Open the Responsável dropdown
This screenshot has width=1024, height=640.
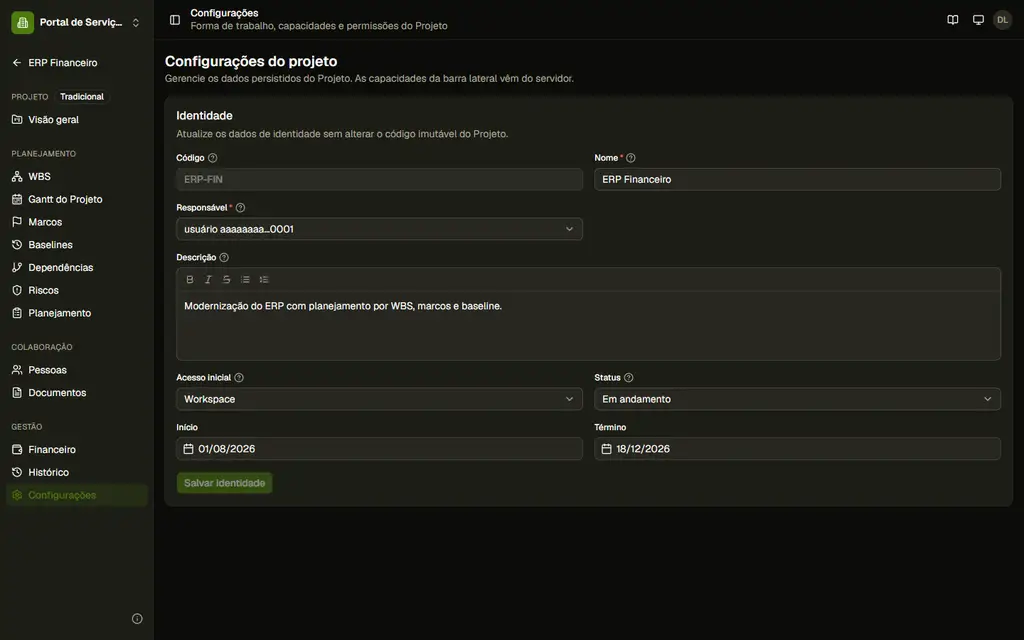(379, 229)
